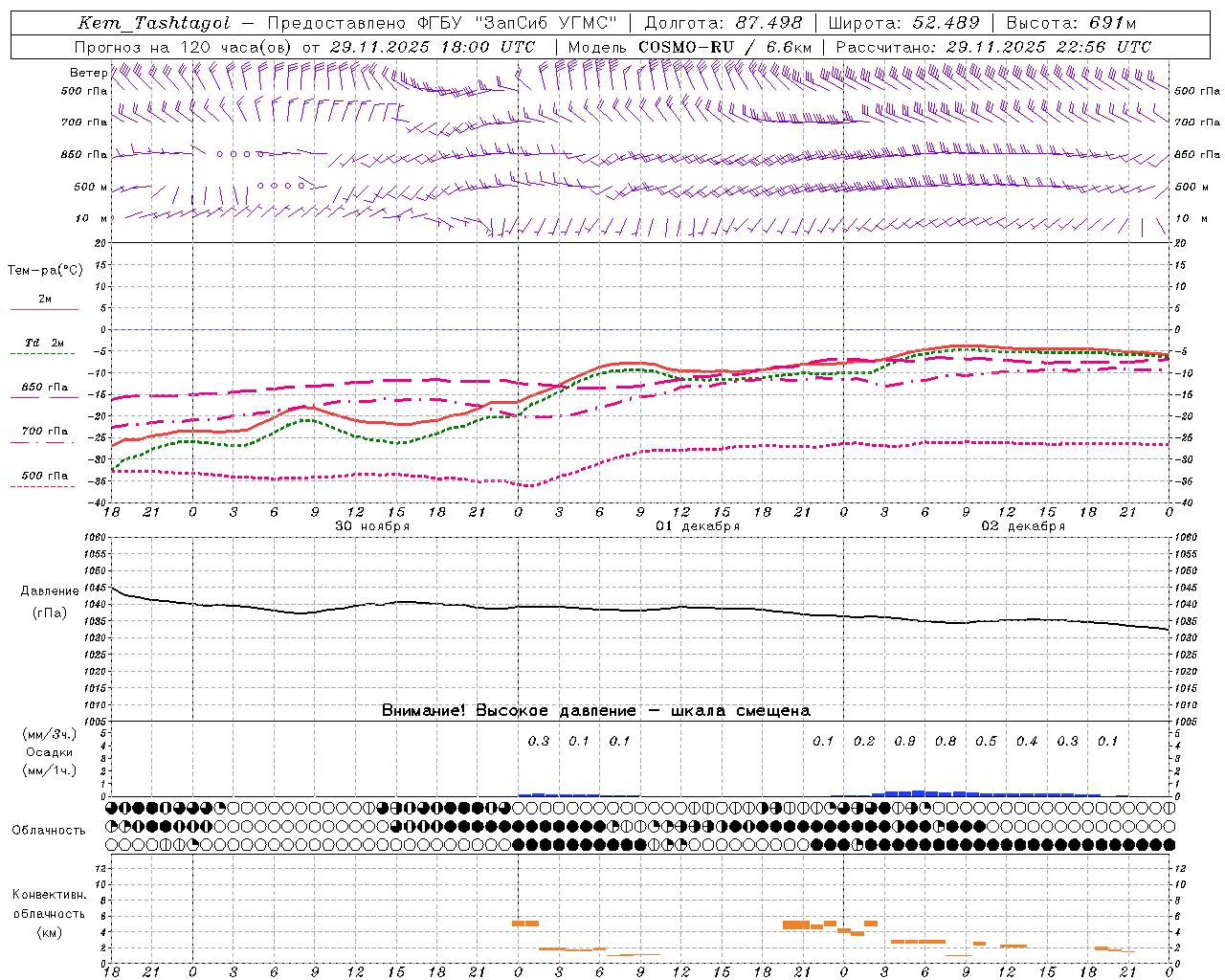Screen dimensions: 1225x980
Task: Select the latitude value Широта: 52.489
Action: click(x=904, y=23)
